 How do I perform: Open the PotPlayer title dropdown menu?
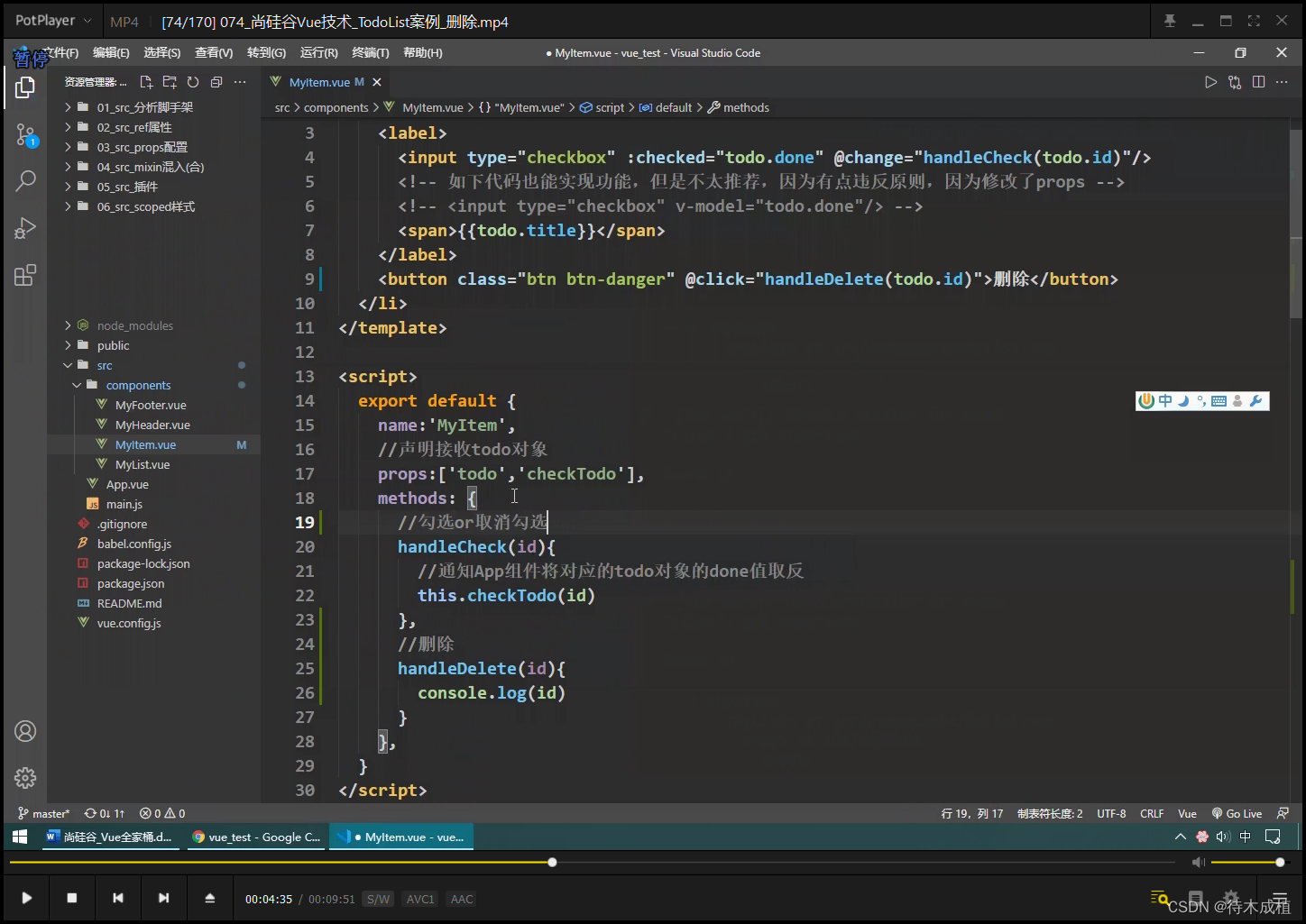pos(53,20)
